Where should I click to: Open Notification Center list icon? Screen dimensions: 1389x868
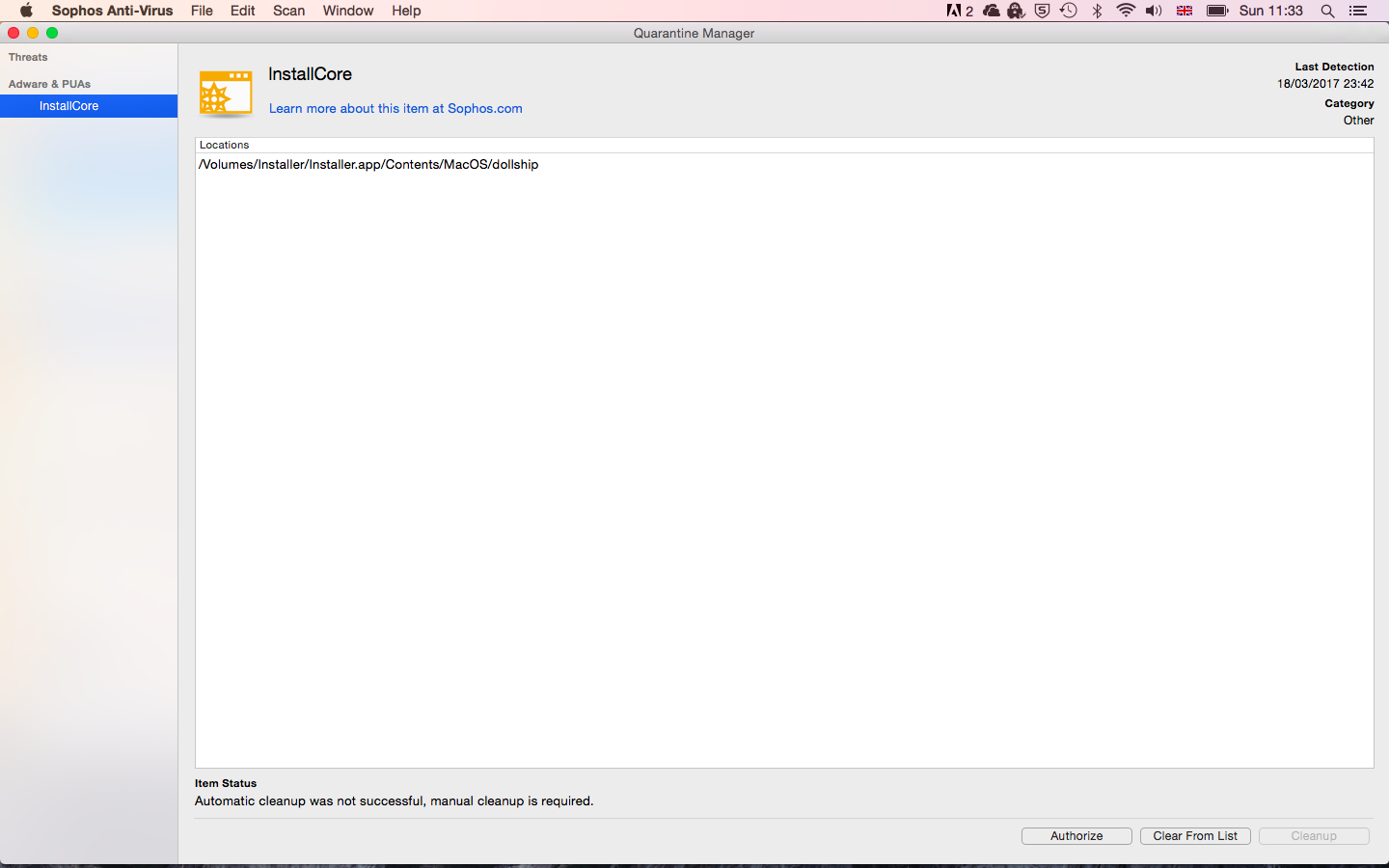tap(1358, 11)
